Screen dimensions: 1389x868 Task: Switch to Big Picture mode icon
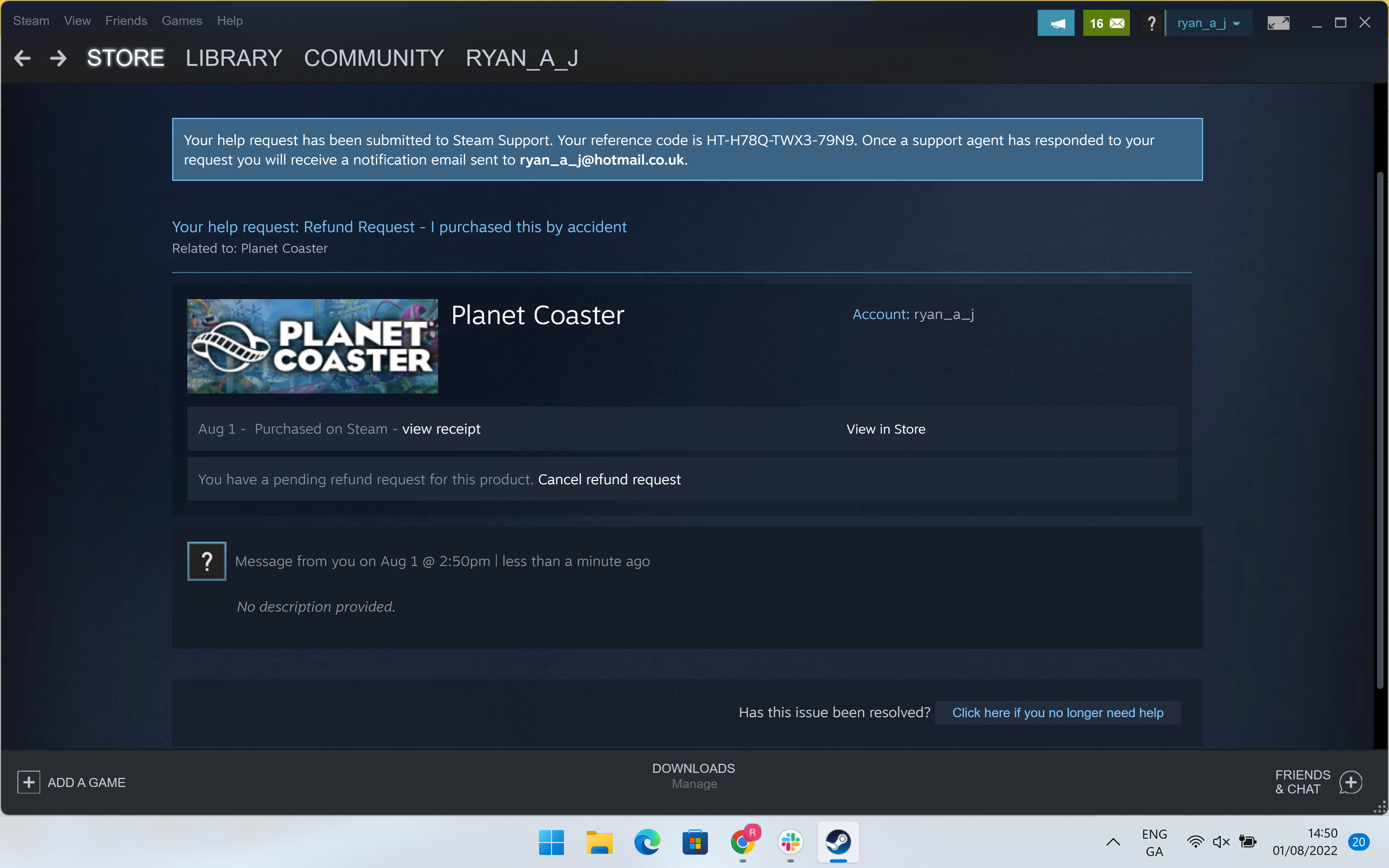coord(1278,23)
